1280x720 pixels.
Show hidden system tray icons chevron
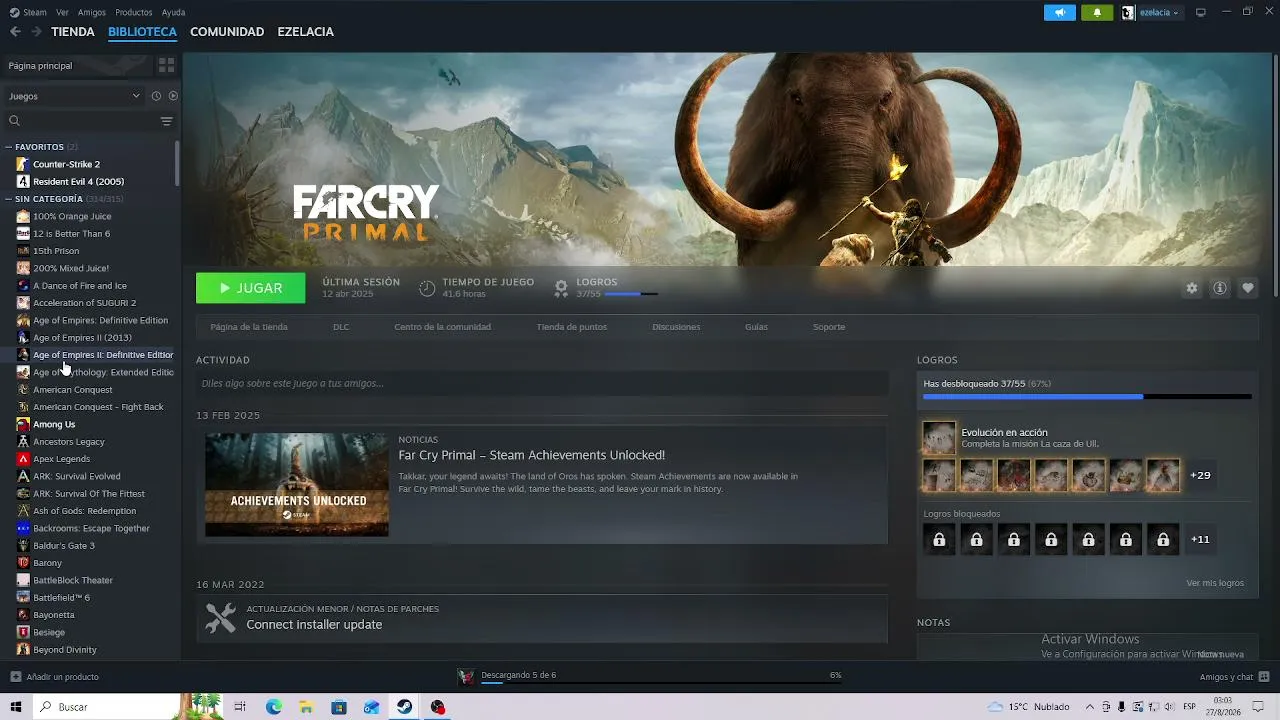coord(1090,707)
